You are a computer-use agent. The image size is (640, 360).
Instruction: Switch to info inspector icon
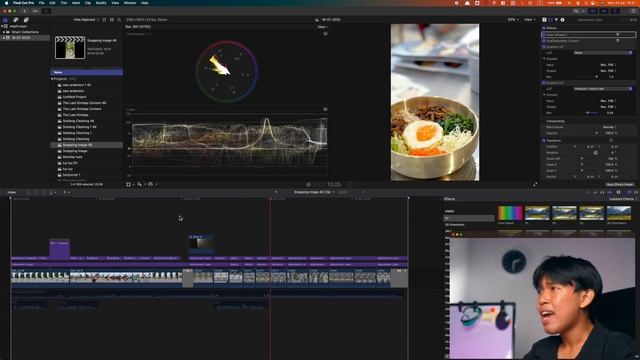[x=562, y=20]
